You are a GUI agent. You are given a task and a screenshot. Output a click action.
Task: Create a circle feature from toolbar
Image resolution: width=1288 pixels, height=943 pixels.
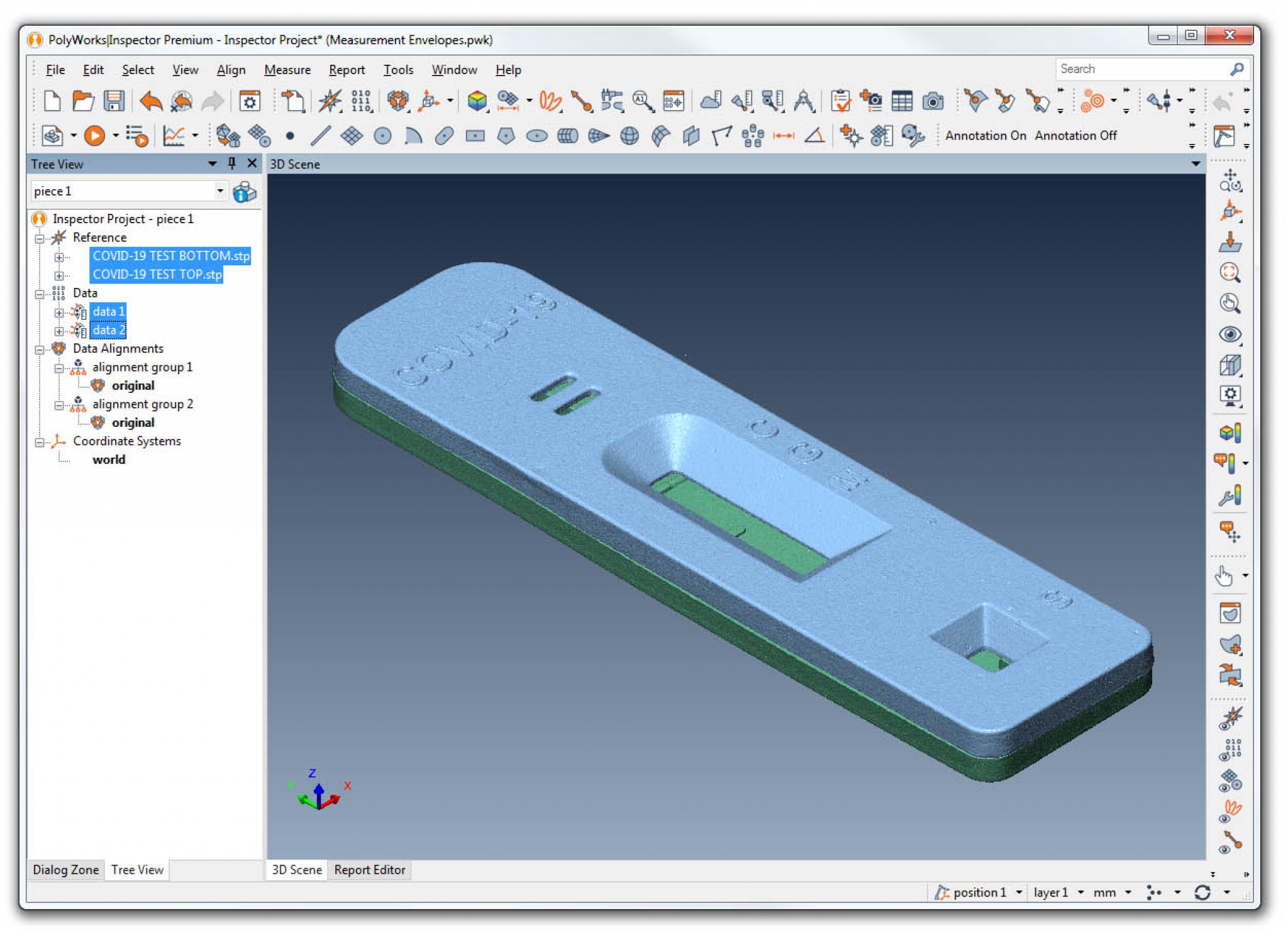[x=382, y=136]
